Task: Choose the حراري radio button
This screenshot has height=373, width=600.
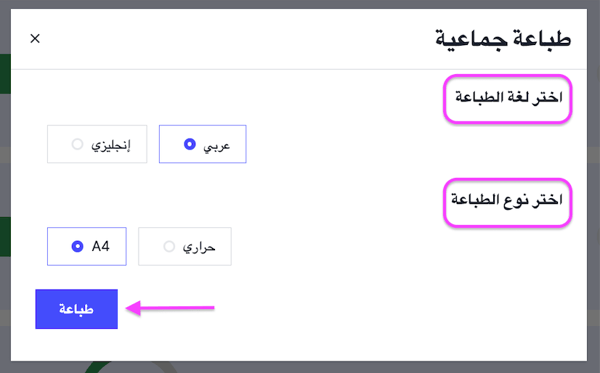Action: [169, 246]
